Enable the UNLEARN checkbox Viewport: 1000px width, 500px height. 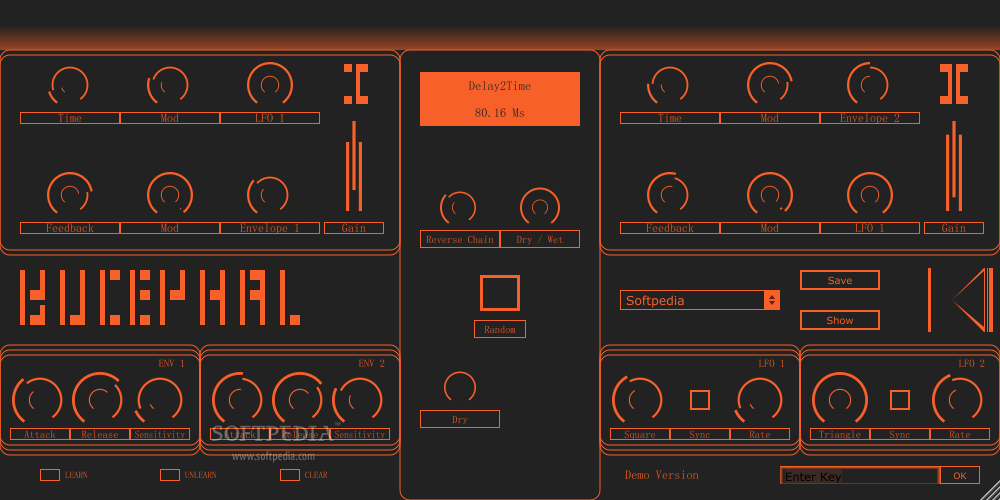(170, 474)
